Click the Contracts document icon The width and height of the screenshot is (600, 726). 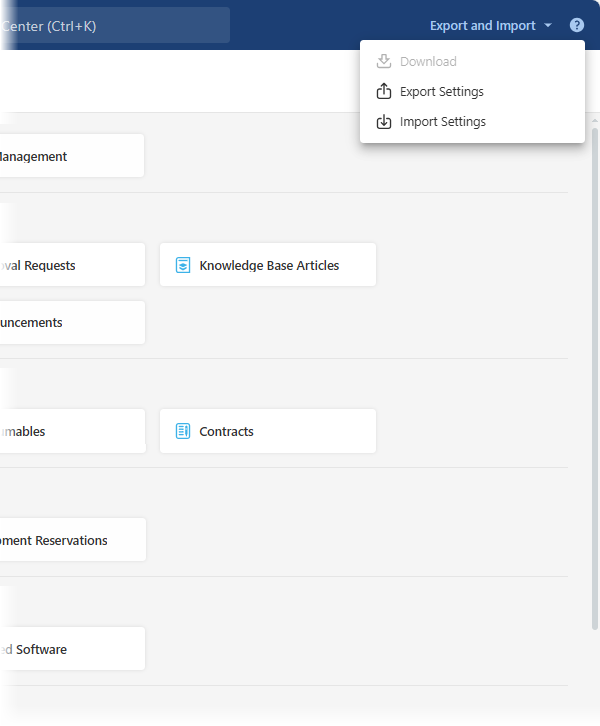click(183, 431)
